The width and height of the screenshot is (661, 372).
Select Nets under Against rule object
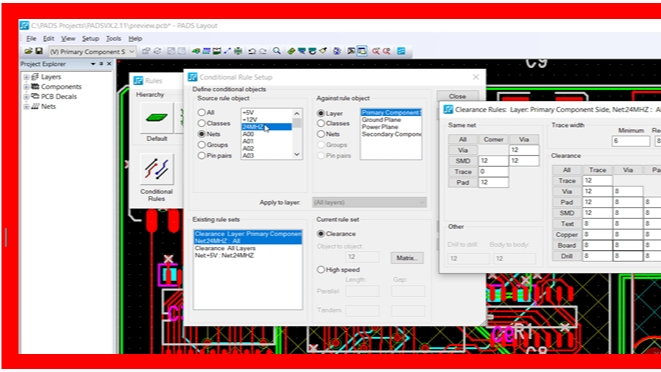click(x=321, y=134)
